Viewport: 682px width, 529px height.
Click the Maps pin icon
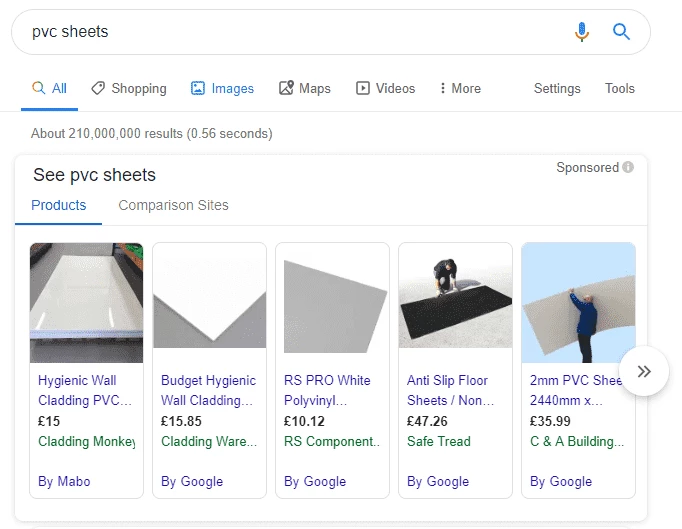pyautogui.click(x=286, y=88)
